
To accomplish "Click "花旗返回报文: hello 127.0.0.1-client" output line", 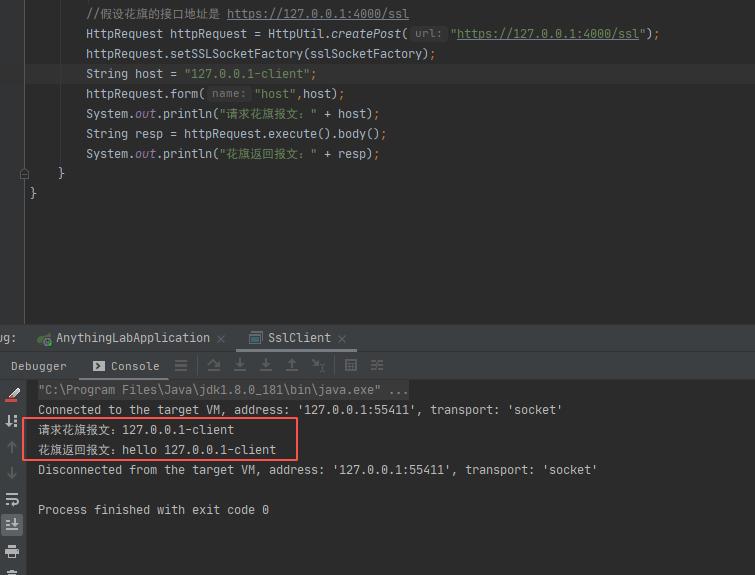I will coord(157,450).
